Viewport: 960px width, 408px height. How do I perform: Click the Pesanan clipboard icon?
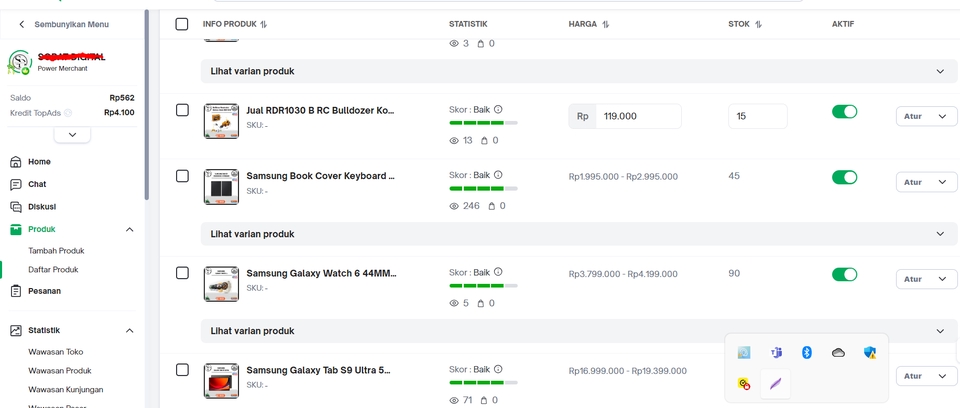[x=16, y=292]
